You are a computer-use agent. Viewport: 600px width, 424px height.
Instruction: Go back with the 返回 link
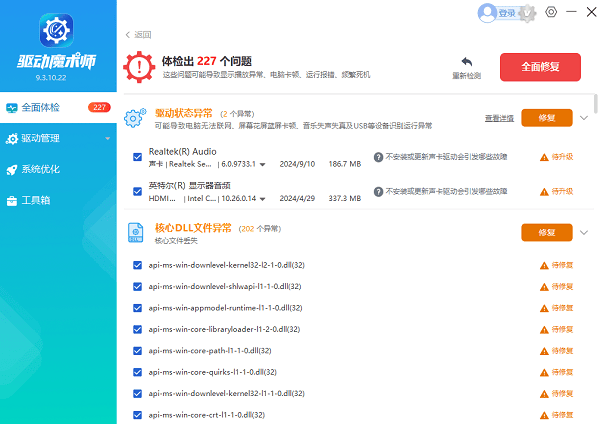139,35
